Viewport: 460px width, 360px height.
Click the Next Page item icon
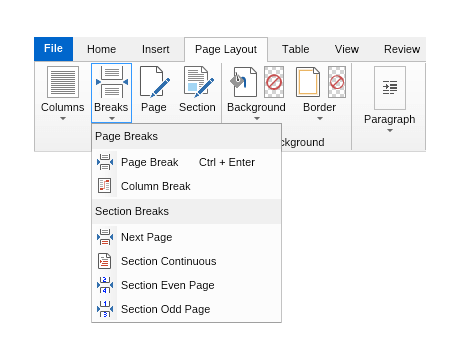[105, 237]
